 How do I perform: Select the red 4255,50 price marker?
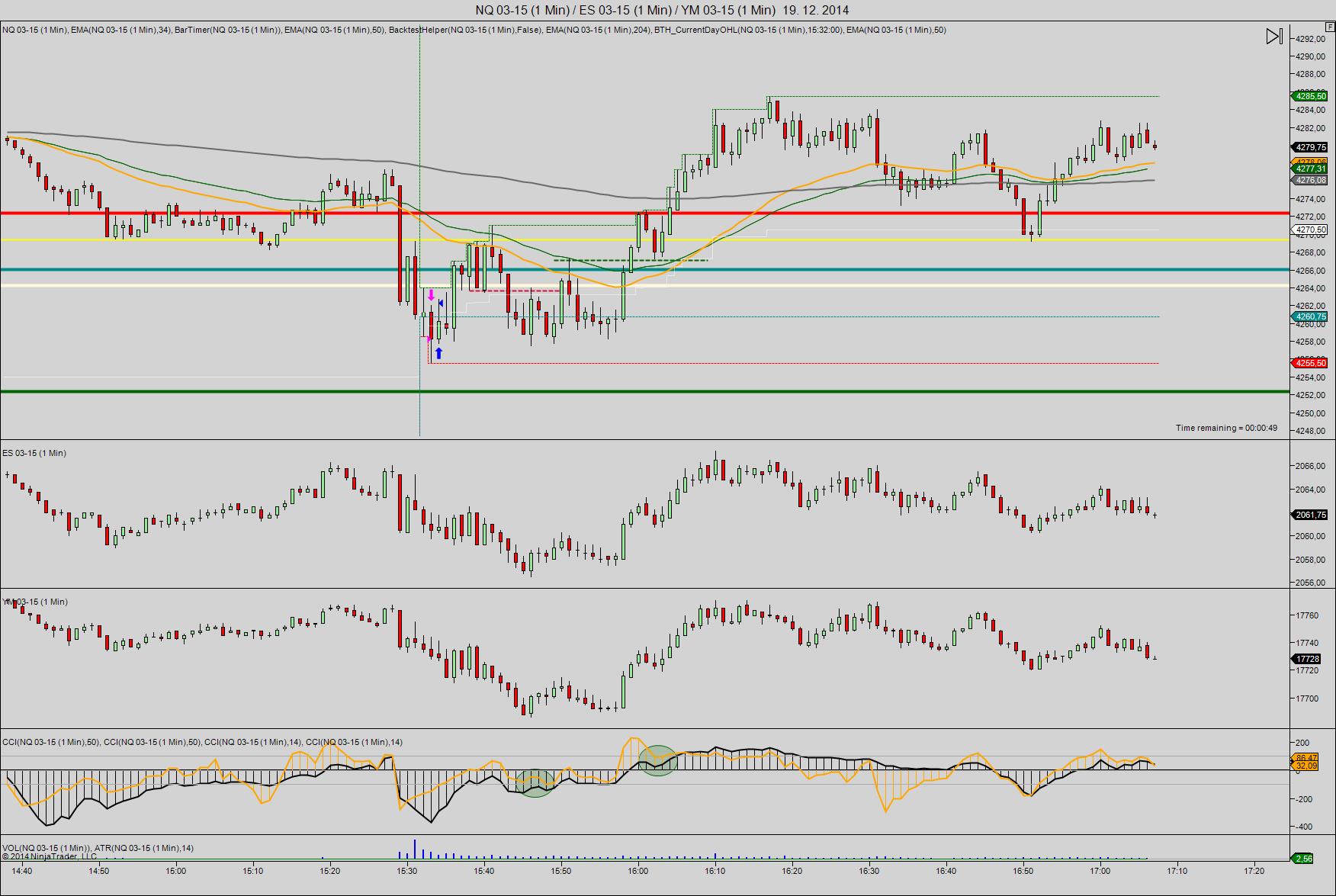[1310, 363]
